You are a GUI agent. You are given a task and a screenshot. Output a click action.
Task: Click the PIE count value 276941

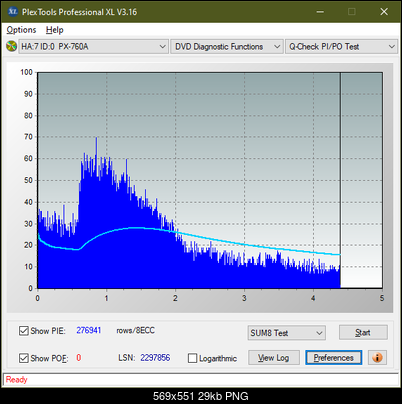(89, 330)
